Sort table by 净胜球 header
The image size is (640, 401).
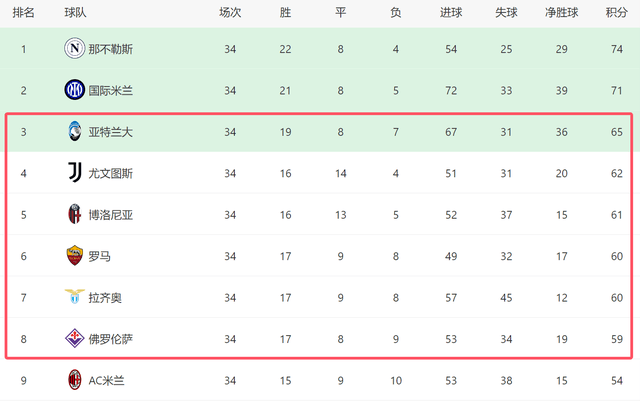tap(561, 13)
